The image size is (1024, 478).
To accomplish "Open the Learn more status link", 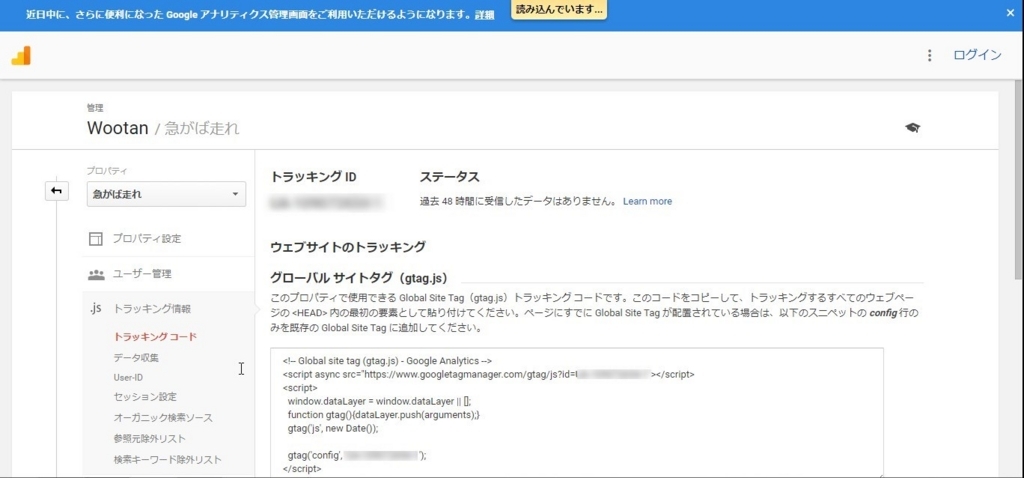I will (x=647, y=201).
